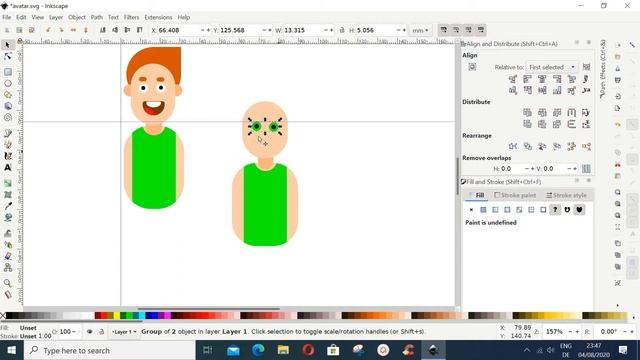The image size is (640, 360).
Task: Select the Eraser tool
Action: point(7,256)
